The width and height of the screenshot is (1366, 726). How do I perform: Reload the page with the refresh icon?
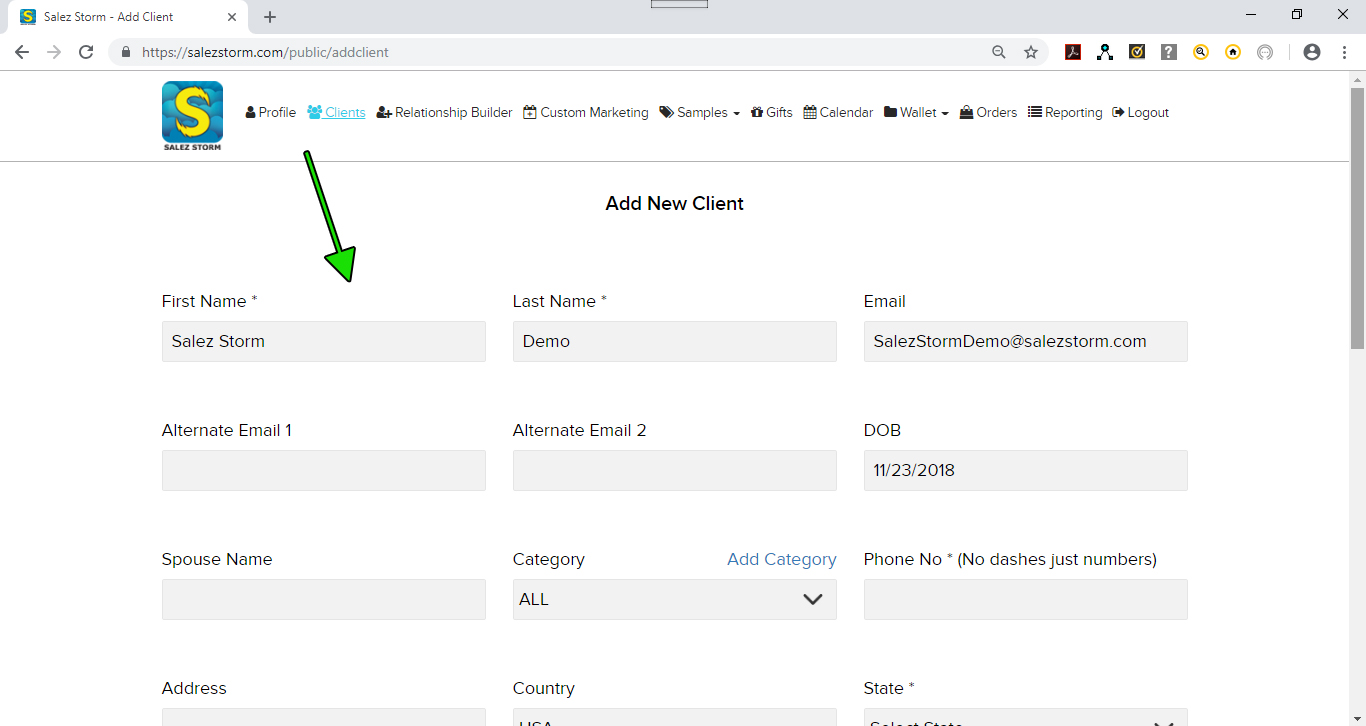tap(86, 52)
